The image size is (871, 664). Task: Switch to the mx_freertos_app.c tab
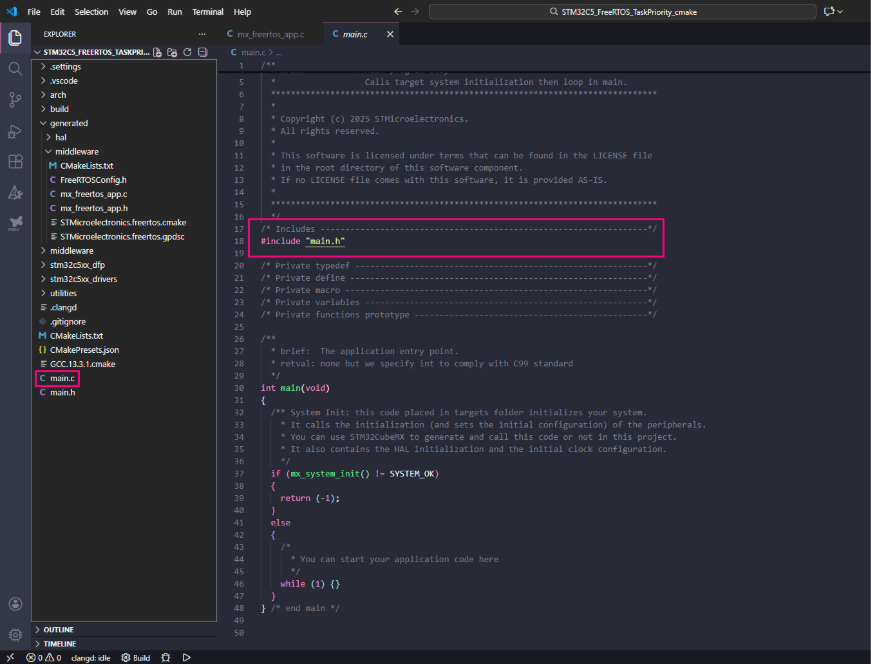pos(269,34)
